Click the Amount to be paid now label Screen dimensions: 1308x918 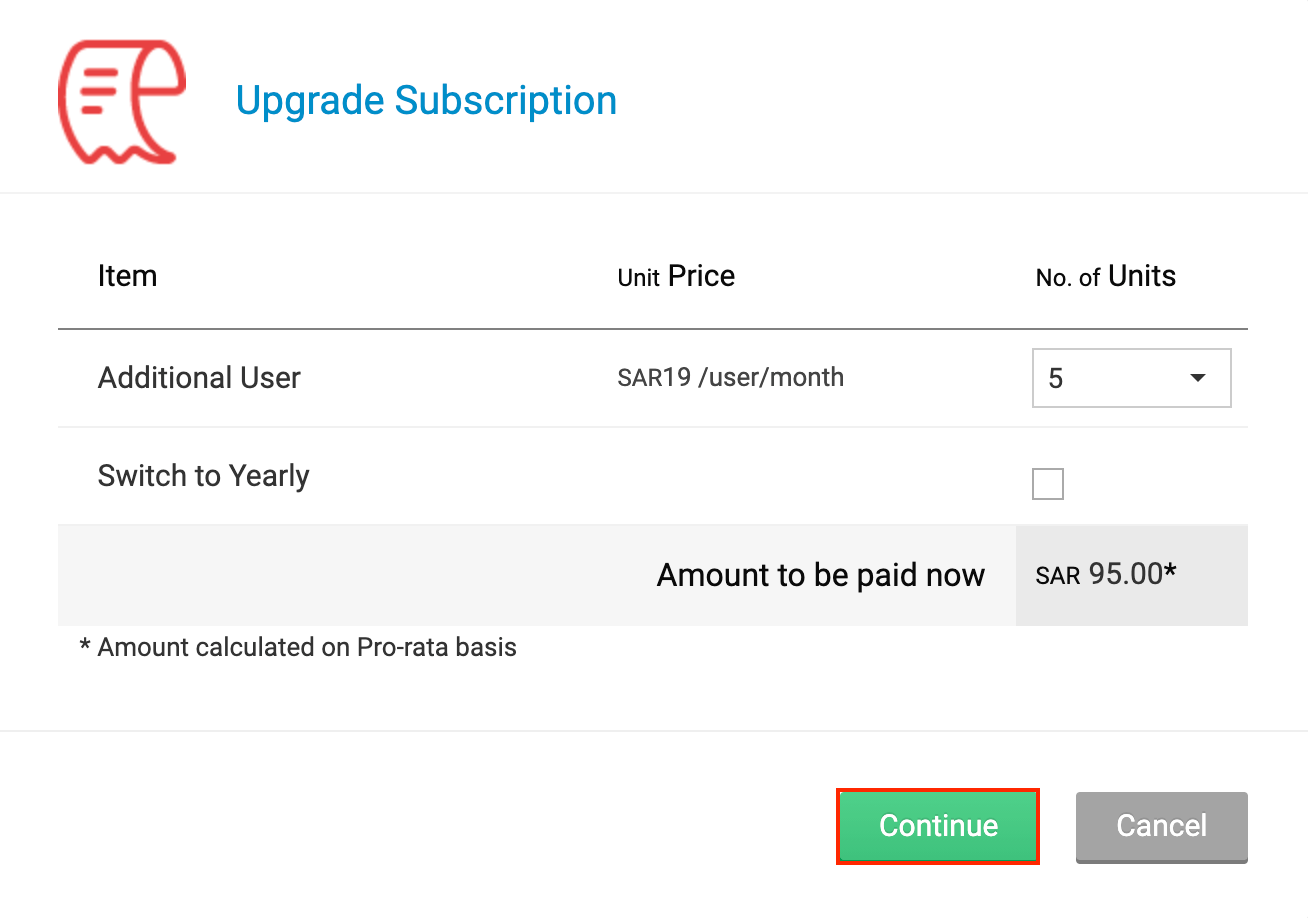coord(821,575)
